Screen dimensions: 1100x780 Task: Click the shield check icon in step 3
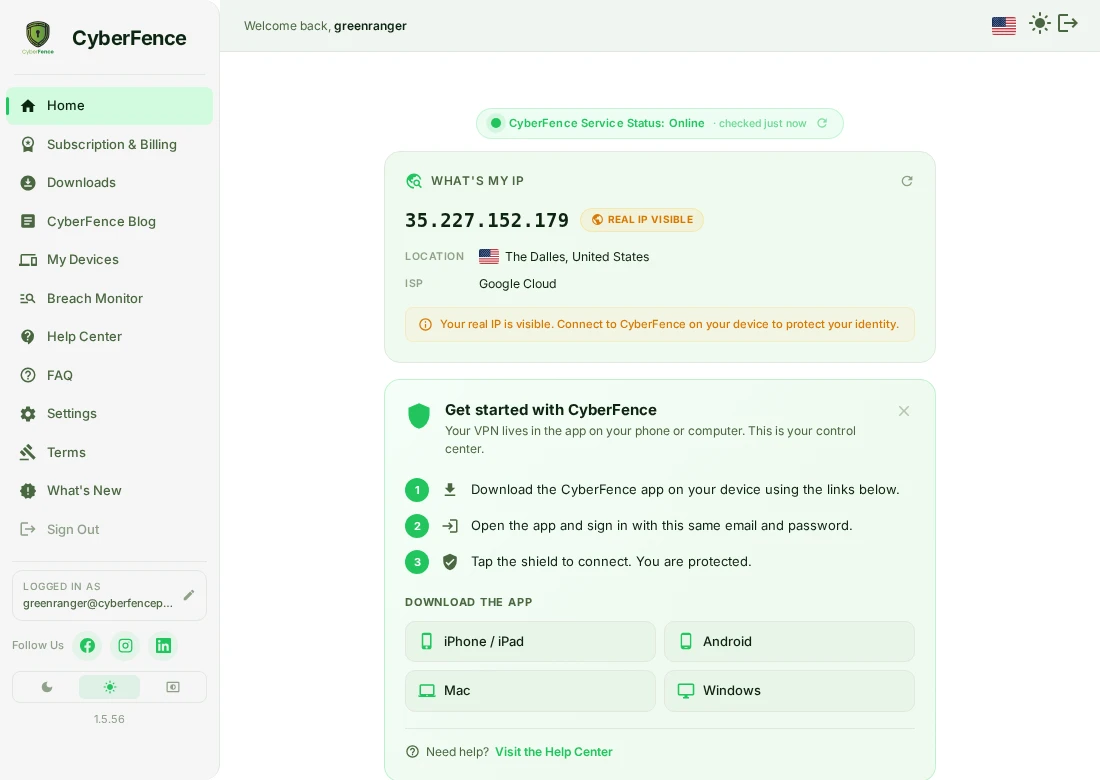(450, 562)
